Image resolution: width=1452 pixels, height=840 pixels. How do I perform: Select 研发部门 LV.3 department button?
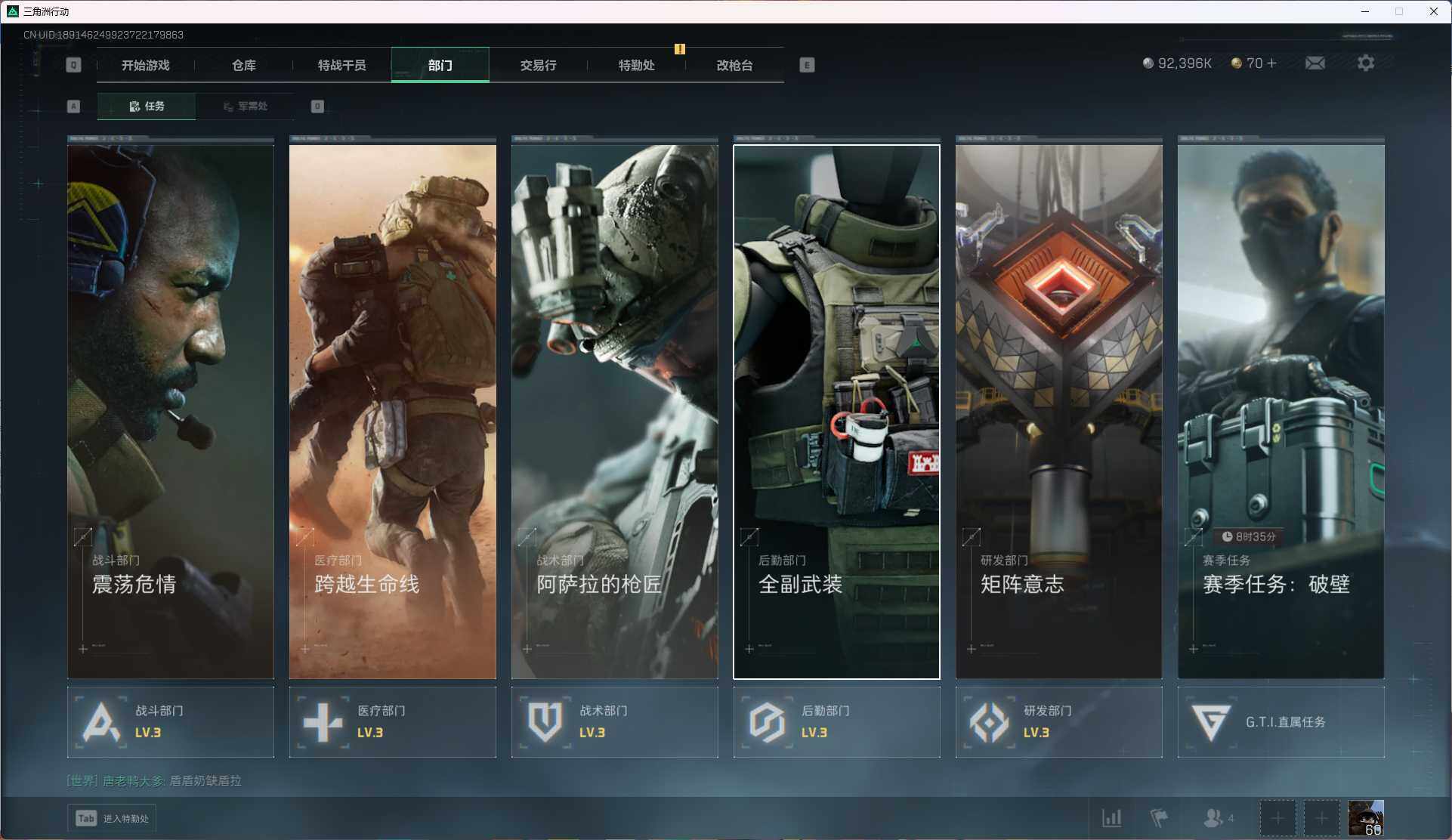click(x=1059, y=722)
